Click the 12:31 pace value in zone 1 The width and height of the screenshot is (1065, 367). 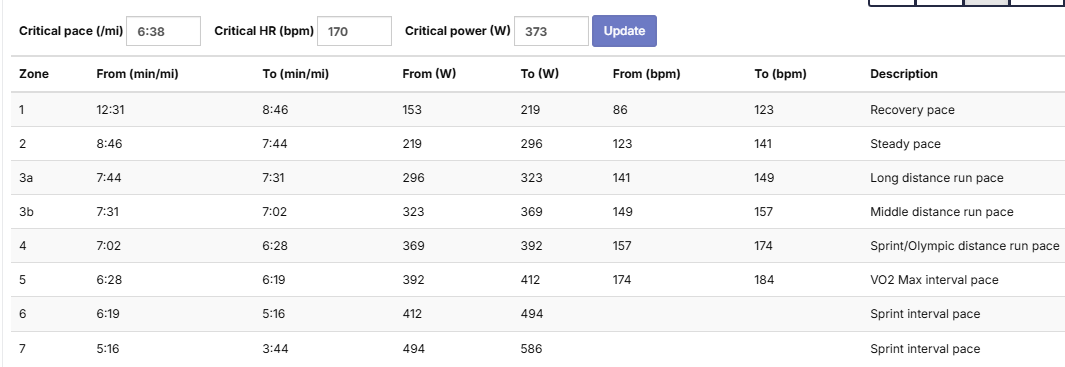tap(110, 109)
